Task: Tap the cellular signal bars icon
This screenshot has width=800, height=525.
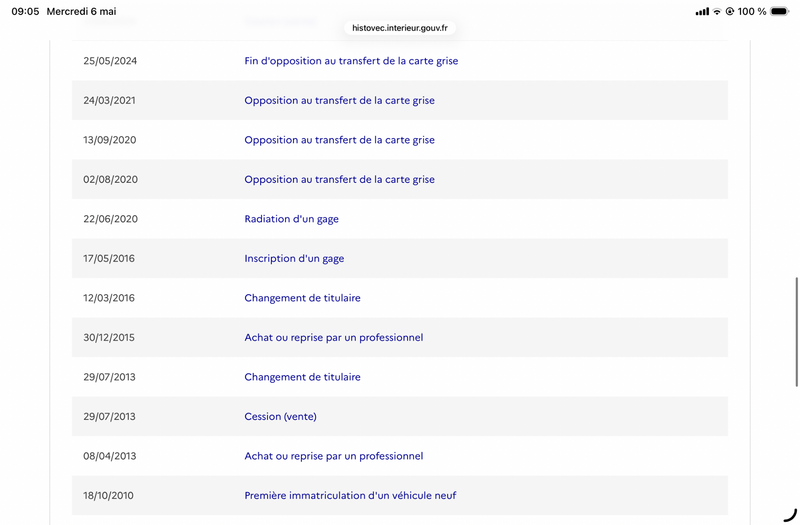Action: coord(702,11)
